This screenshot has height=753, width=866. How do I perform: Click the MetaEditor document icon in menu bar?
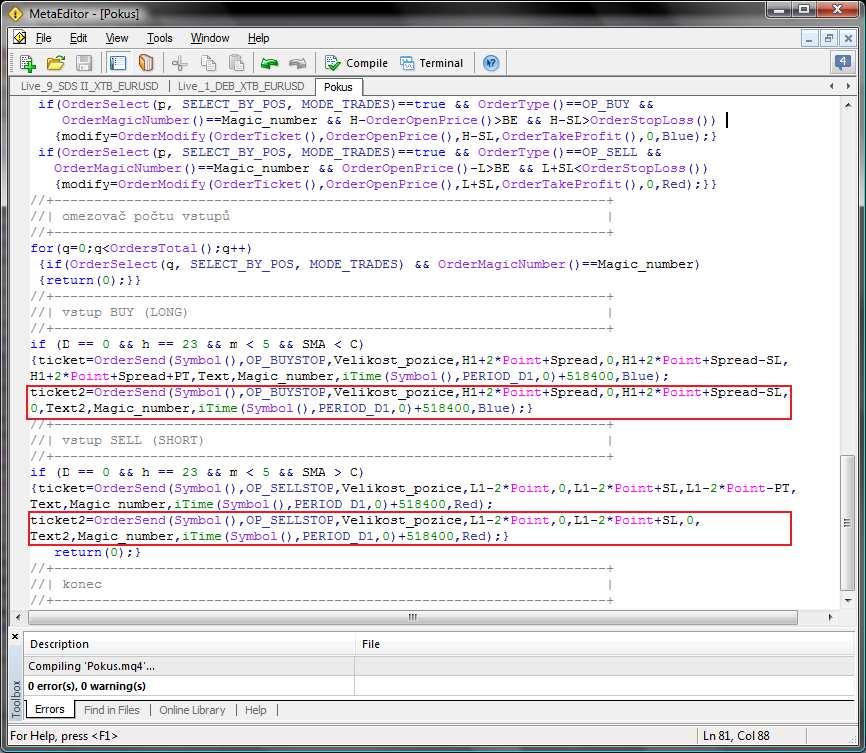point(19,38)
